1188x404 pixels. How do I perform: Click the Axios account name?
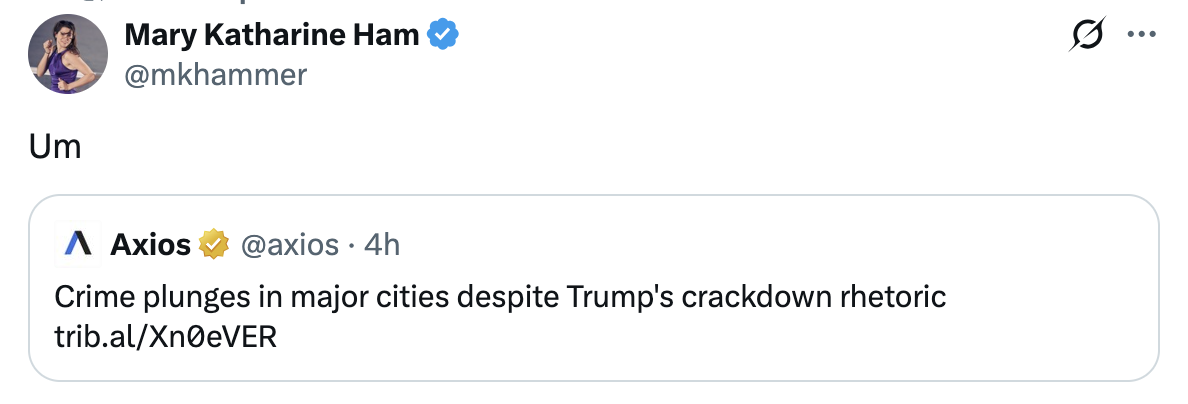point(151,244)
